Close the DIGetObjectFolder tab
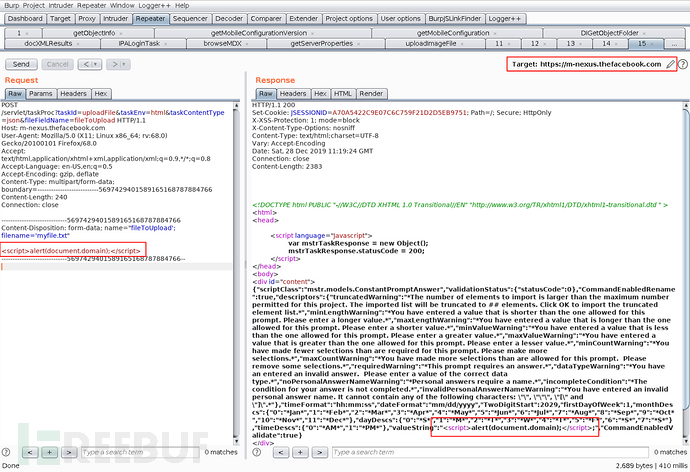Viewport: 690px width, 472px height. coord(644,33)
